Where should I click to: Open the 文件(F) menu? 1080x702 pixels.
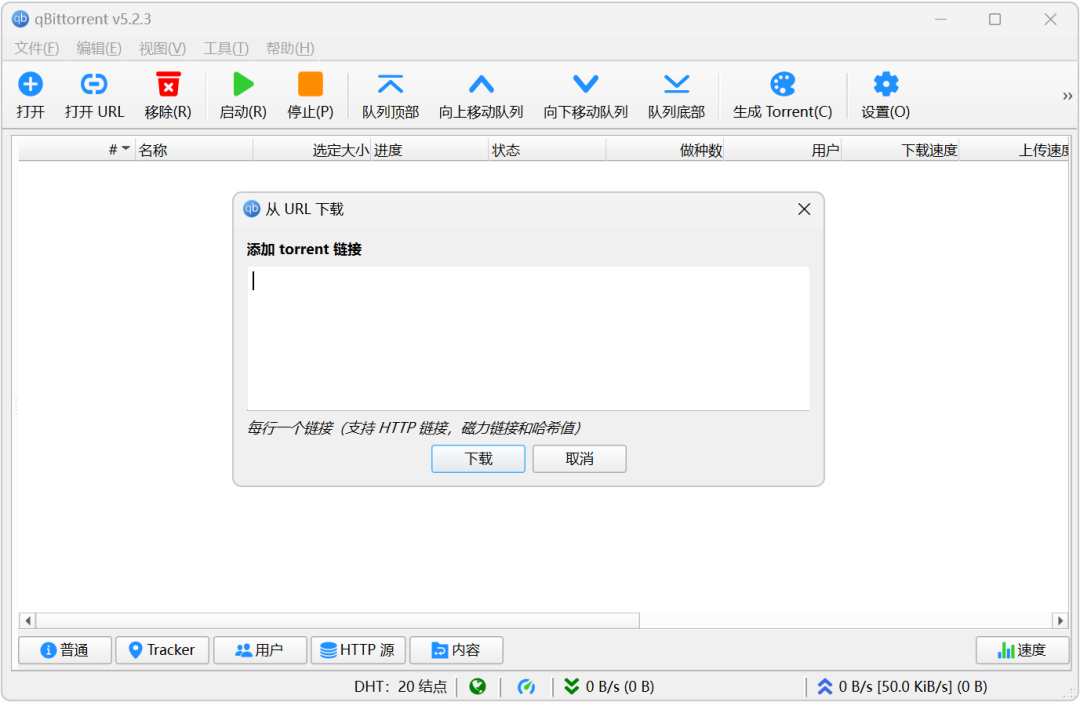point(37,48)
